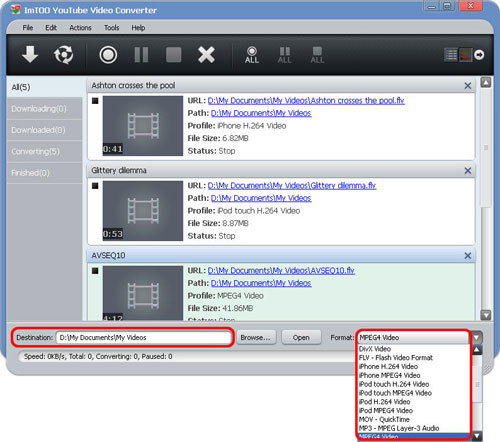Open the File menu
The height and width of the screenshot is (442, 500).
[x=28, y=28]
